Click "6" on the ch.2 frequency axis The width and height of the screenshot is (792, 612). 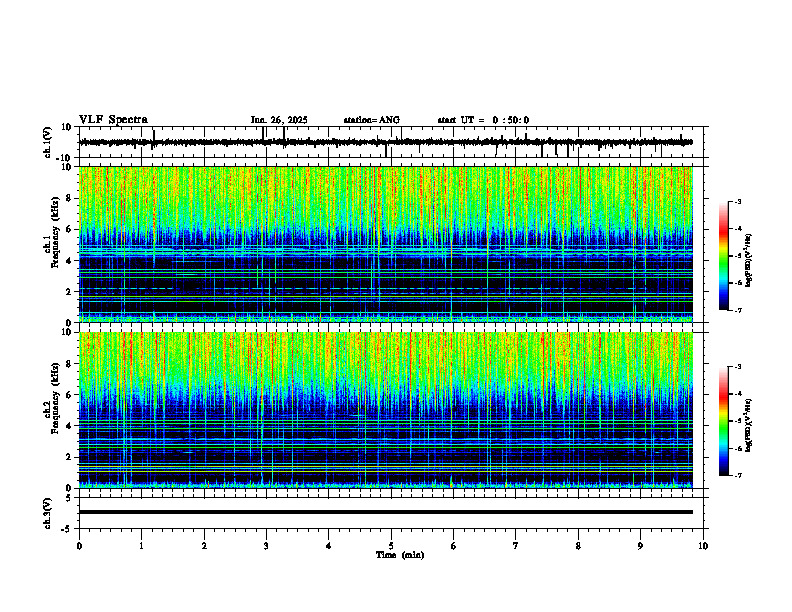click(x=70, y=395)
